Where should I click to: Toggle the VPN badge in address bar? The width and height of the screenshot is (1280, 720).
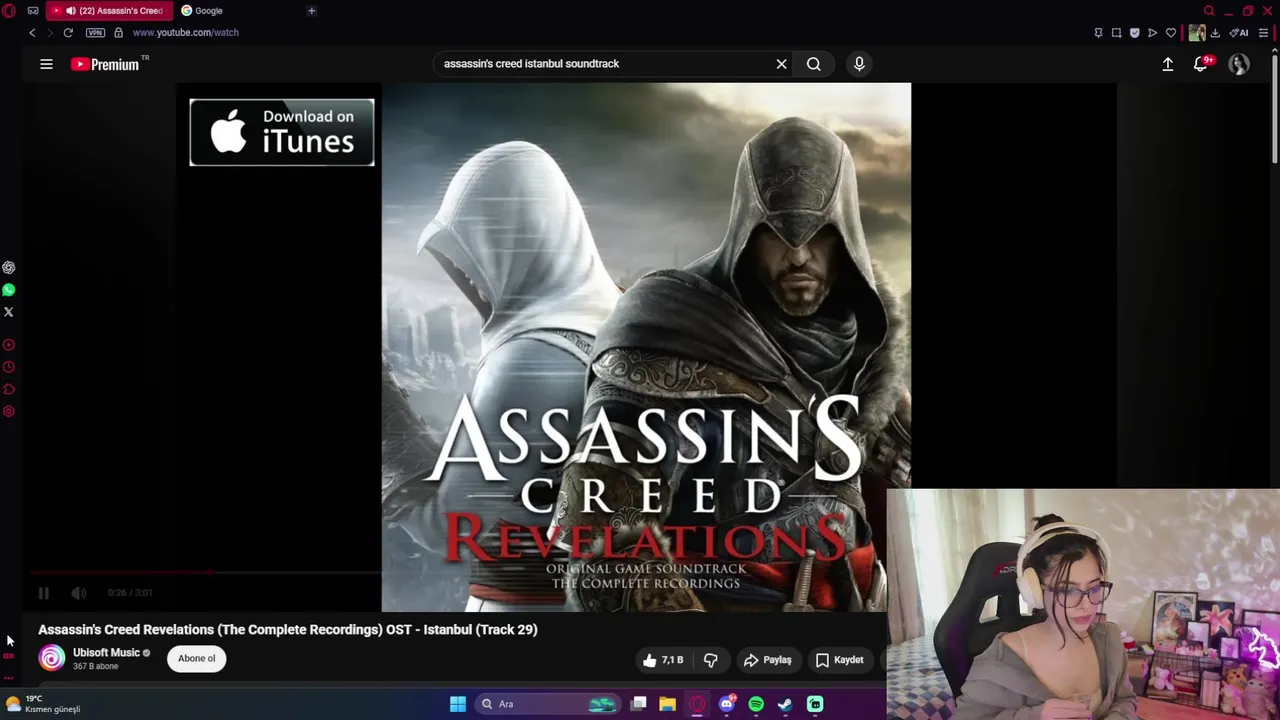(96, 33)
